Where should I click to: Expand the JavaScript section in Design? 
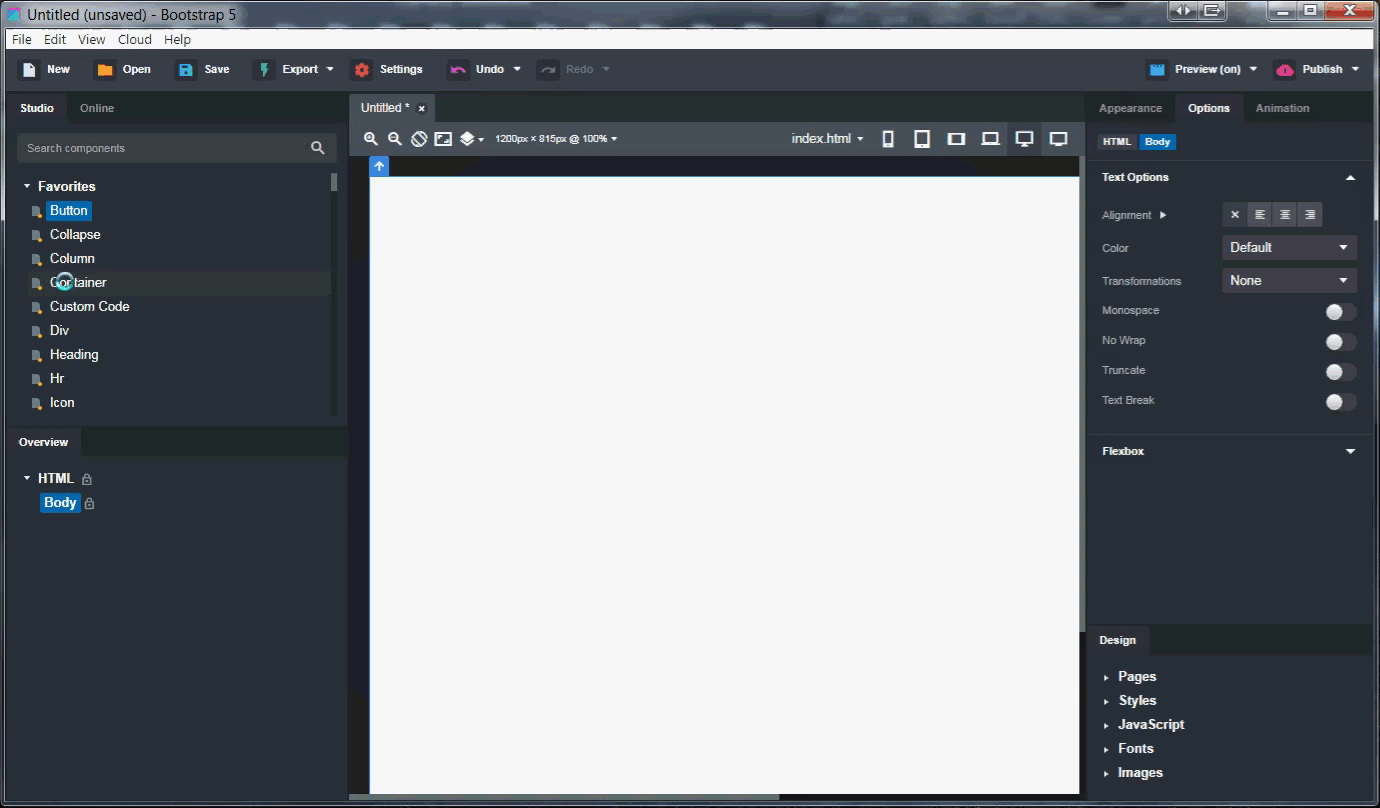(1106, 726)
